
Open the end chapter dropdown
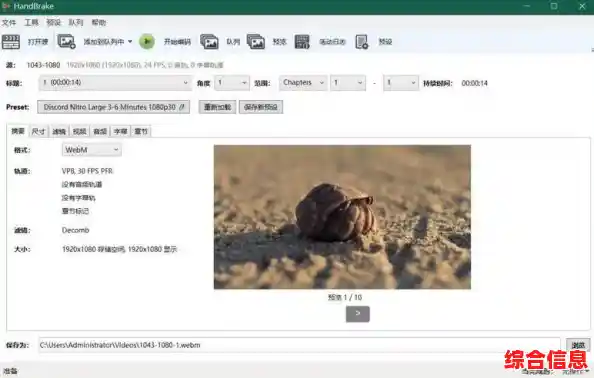pos(401,83)
